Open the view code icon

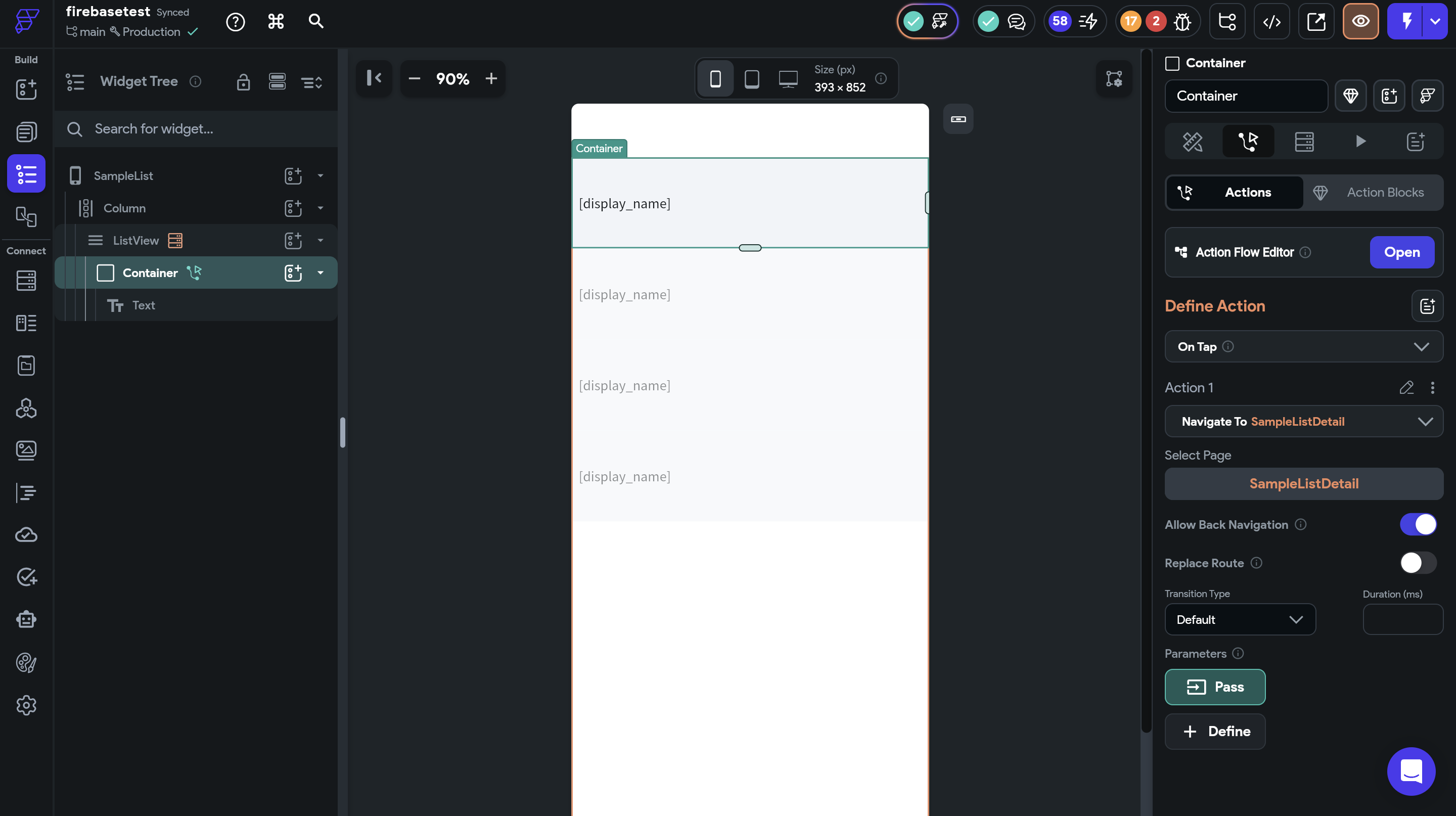(1271, 21)
